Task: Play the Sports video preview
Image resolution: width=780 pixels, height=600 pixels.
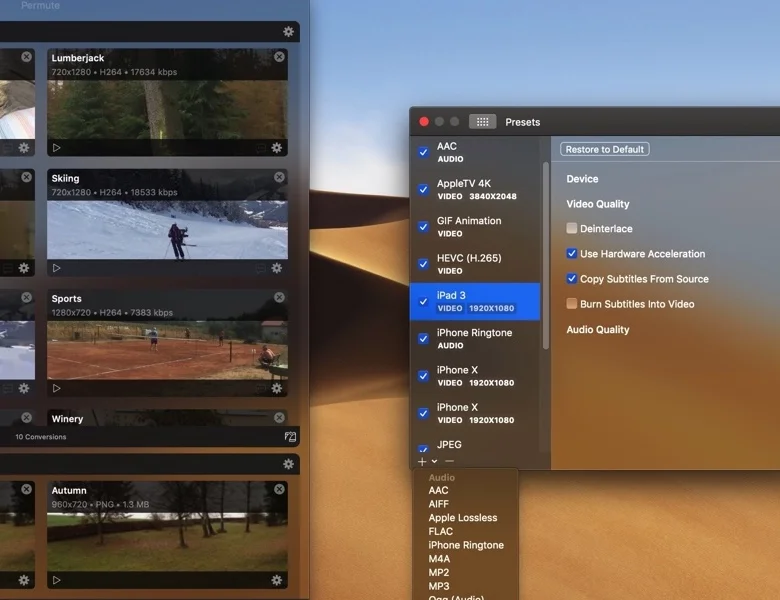Action: [x=57, y=388]
